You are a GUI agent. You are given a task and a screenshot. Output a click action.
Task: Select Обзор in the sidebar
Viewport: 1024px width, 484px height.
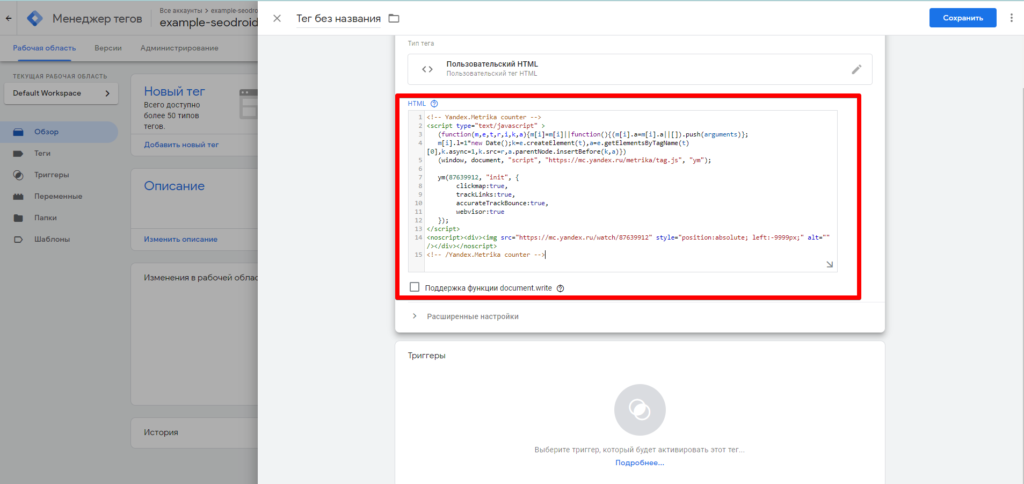pos(59,132)
